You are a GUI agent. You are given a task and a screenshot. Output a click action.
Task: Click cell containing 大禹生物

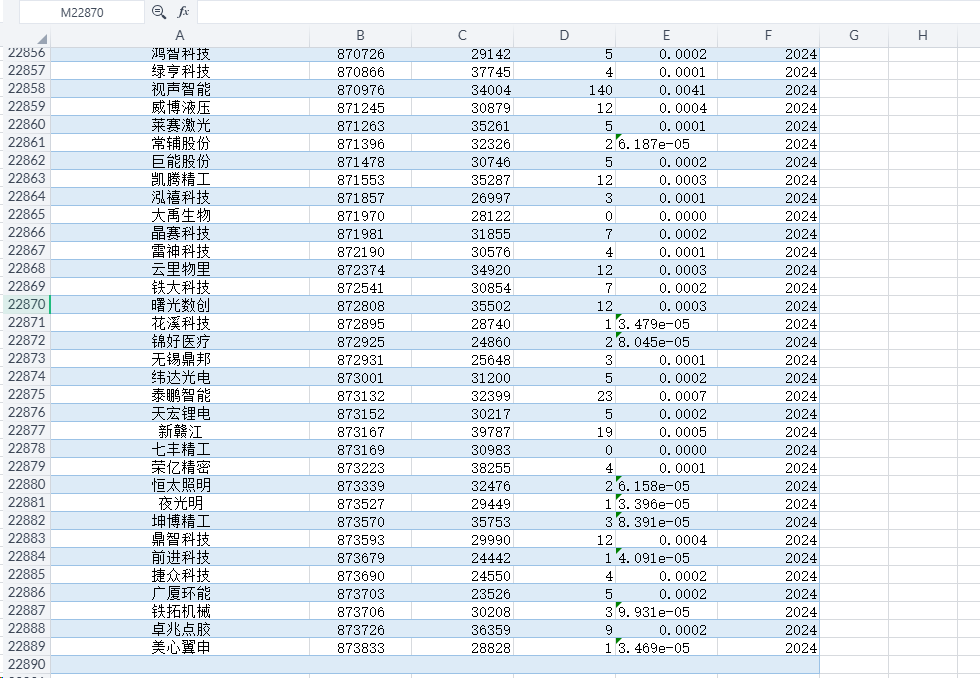click(x=180, y=215)
